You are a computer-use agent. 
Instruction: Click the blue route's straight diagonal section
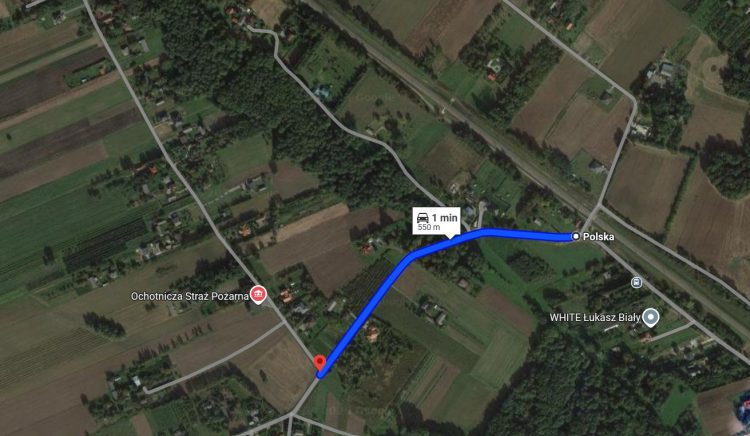coord(364,312)
